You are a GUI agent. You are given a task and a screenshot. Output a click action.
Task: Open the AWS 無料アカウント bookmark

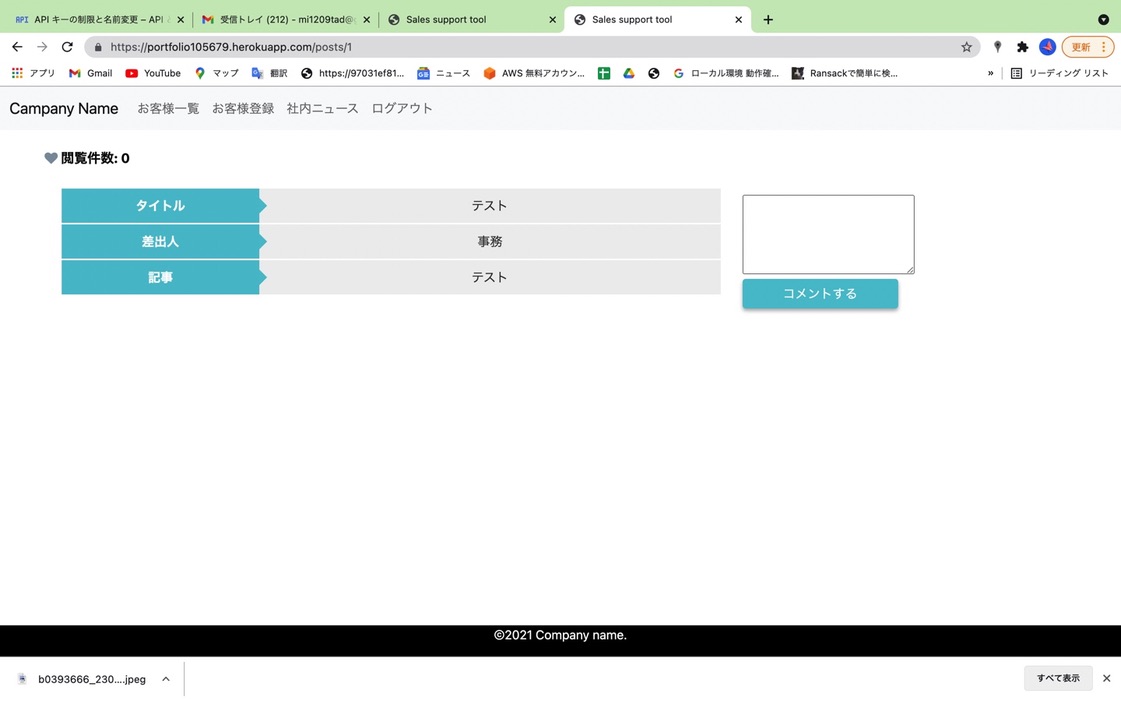click(534, 73)
